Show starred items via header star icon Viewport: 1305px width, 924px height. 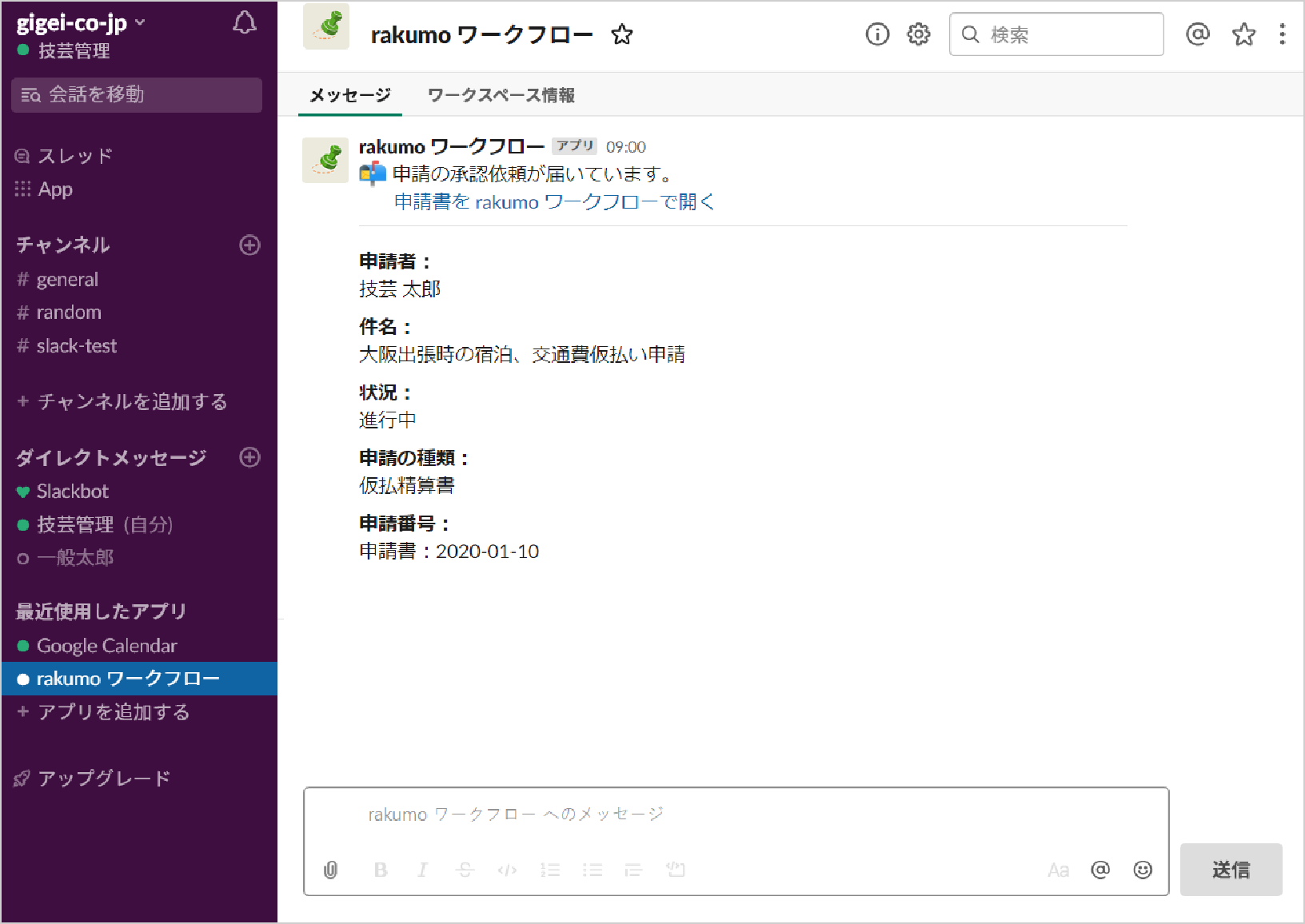(x=1243, y=34)
